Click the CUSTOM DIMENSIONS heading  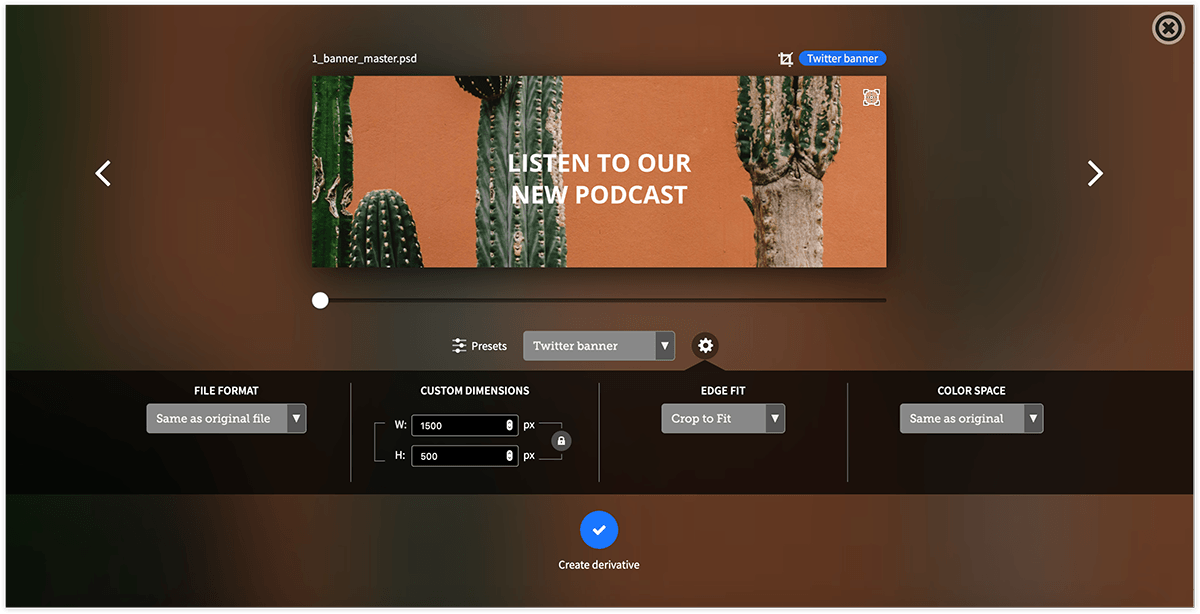tap(475, 391)
